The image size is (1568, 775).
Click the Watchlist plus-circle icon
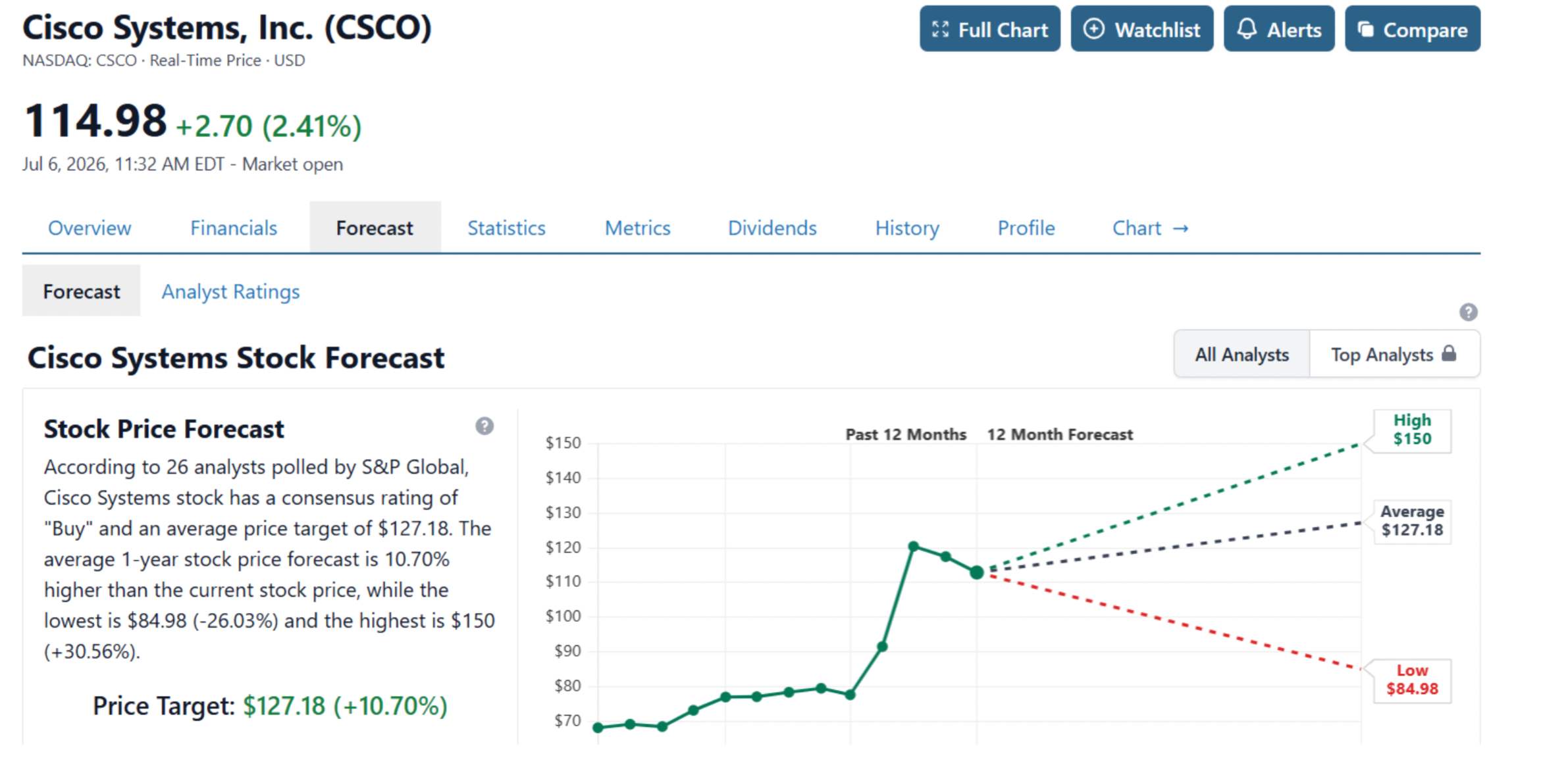click(x=1093, y=29)
